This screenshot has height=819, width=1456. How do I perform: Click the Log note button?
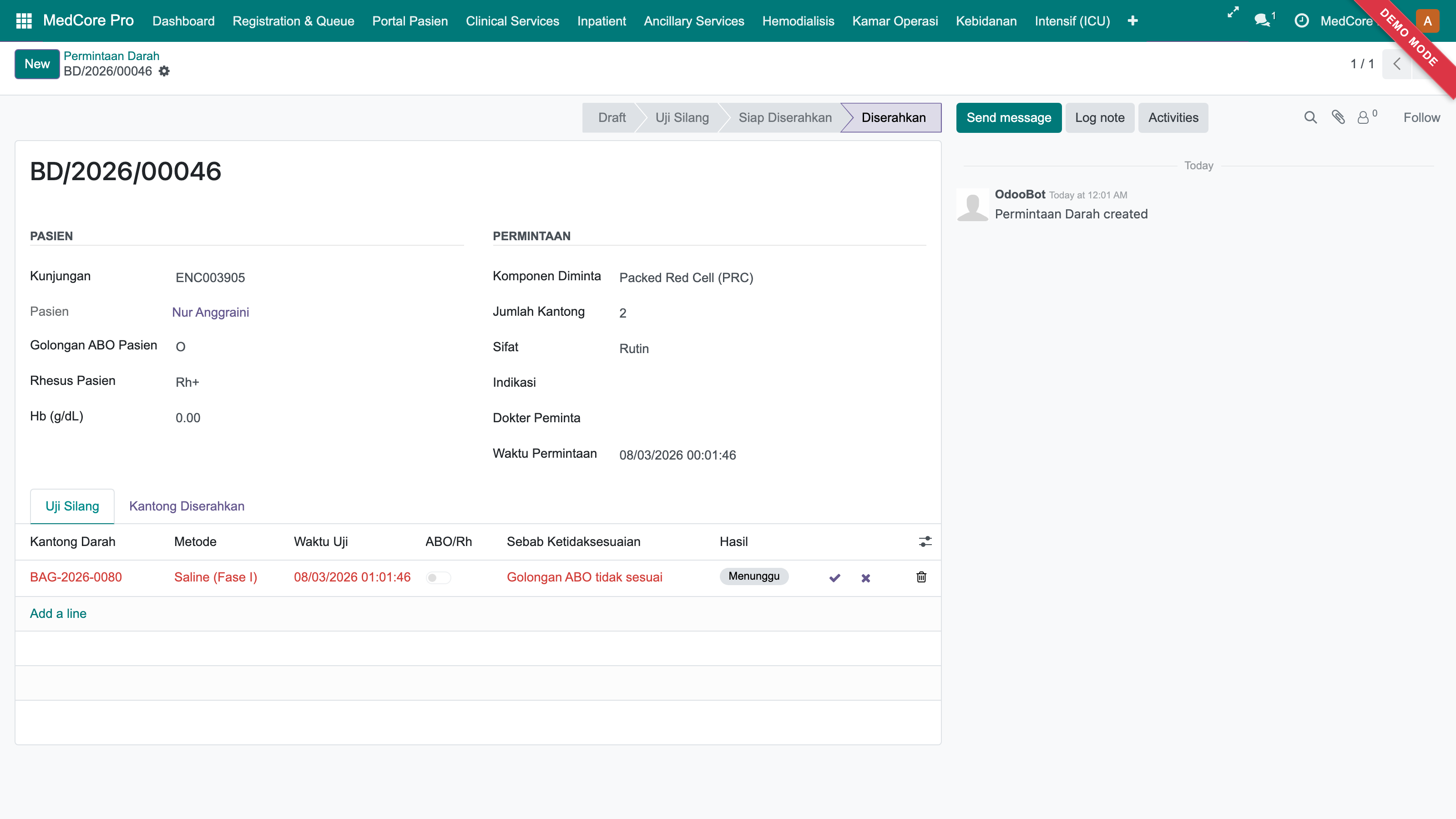[1099, 117]
